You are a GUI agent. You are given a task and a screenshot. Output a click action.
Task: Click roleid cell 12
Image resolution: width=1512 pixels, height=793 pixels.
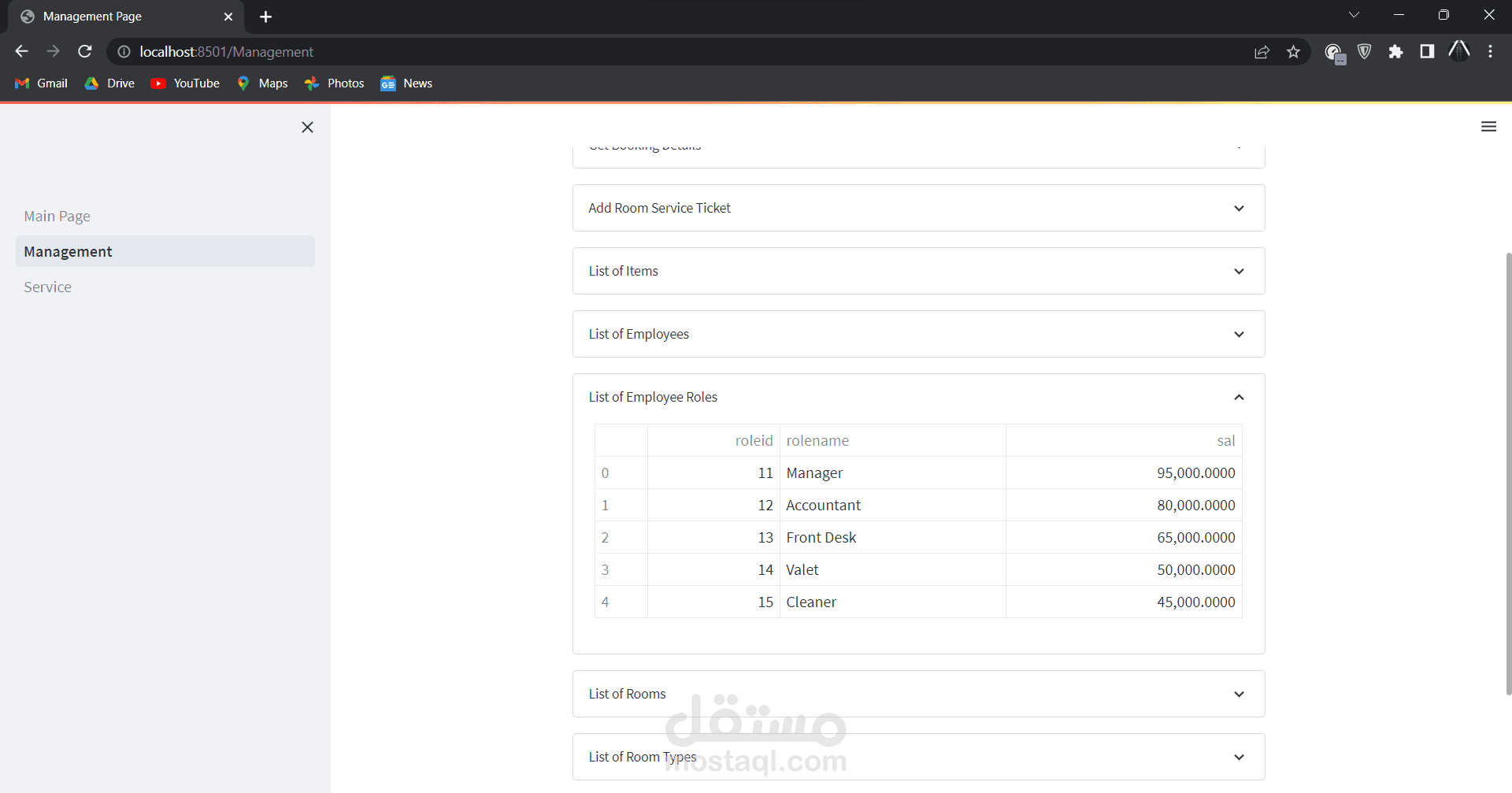713,506
